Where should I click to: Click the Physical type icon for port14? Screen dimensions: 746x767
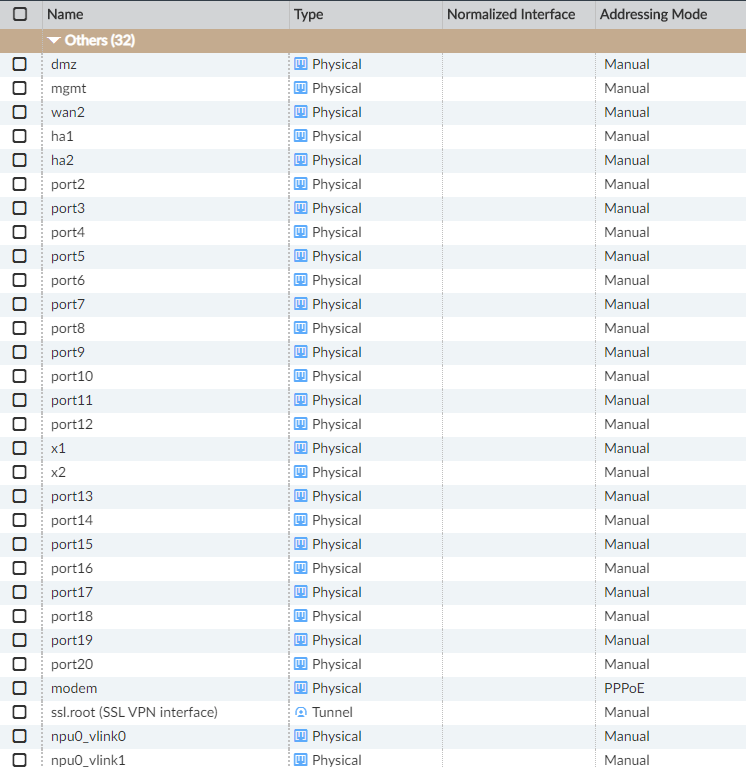coord(301,519)
